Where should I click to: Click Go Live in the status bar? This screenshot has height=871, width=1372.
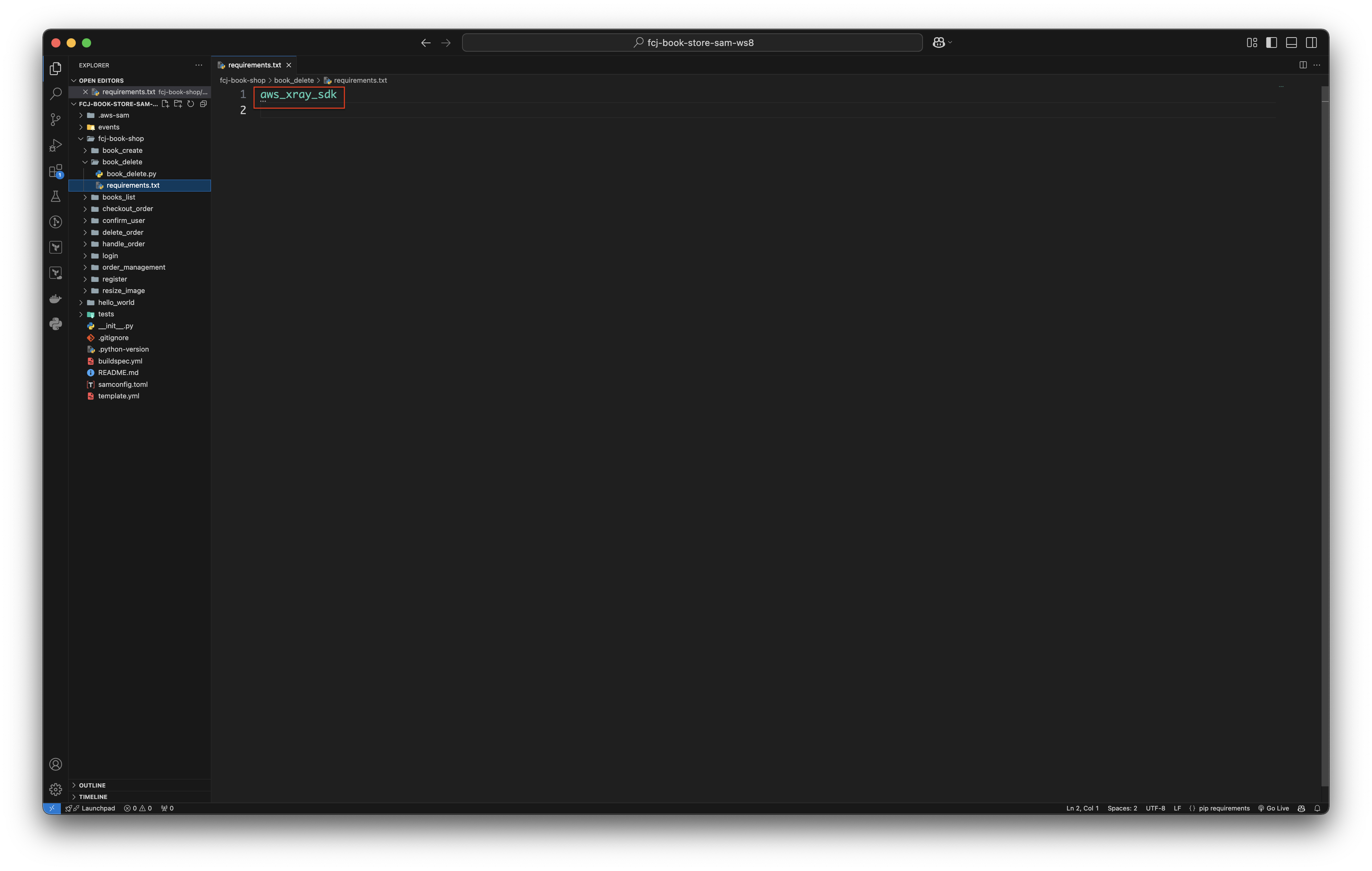click(1274, 808)
